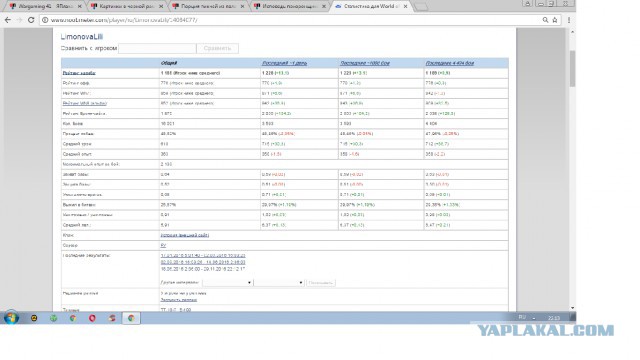Open the Chrome three-dot menu

[569, 20]
